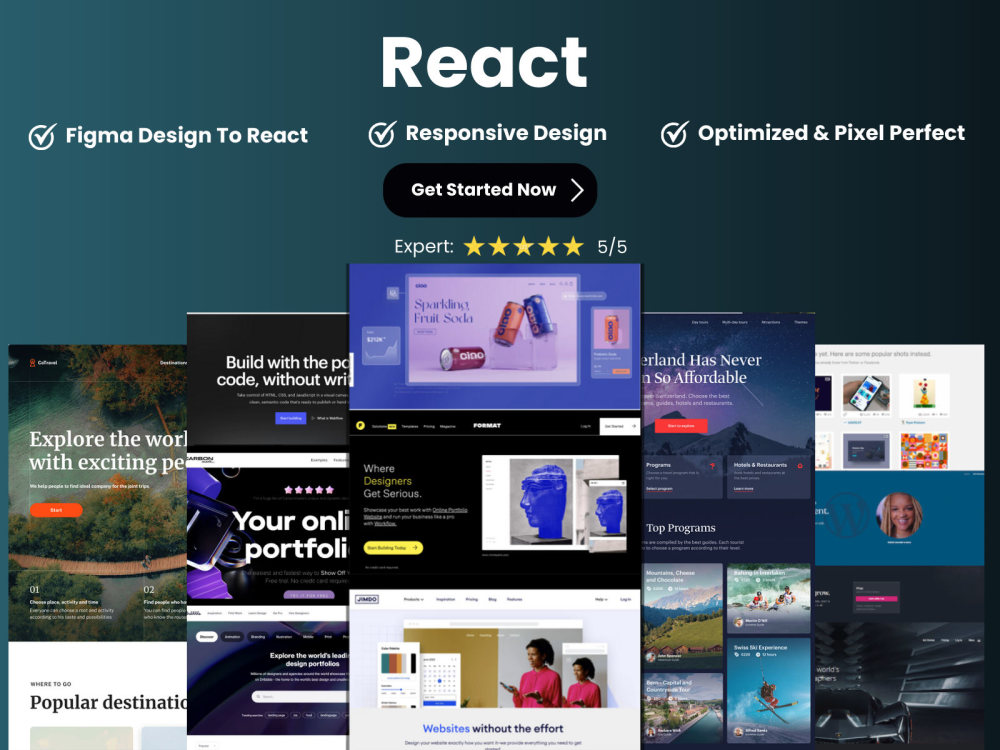Click Learn more in Hotels & Restaurants card

[x=744, y=489]
